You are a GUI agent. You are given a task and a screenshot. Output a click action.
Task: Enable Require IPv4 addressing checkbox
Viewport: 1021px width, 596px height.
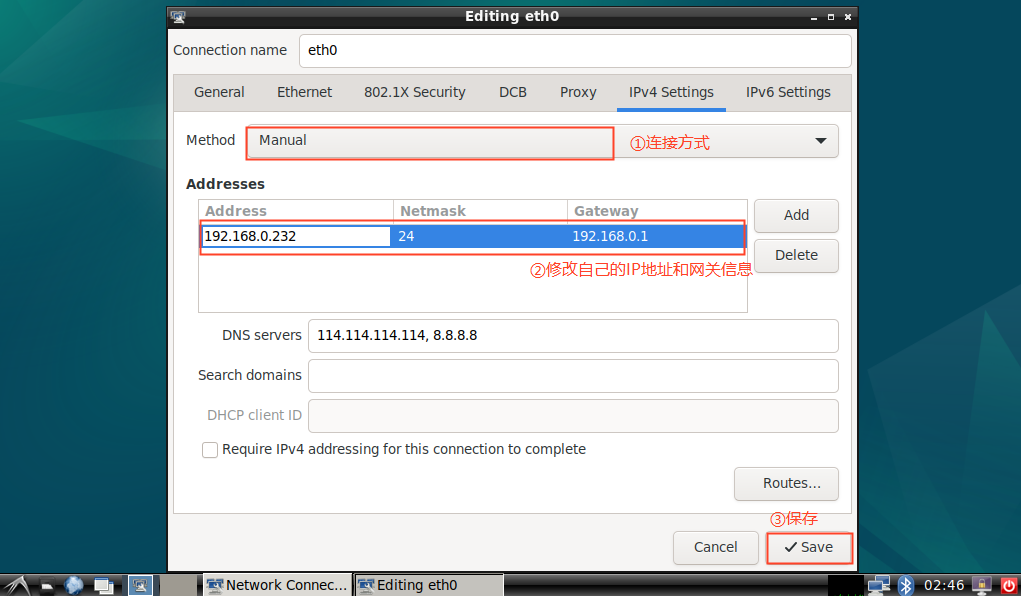pos(210,449)
